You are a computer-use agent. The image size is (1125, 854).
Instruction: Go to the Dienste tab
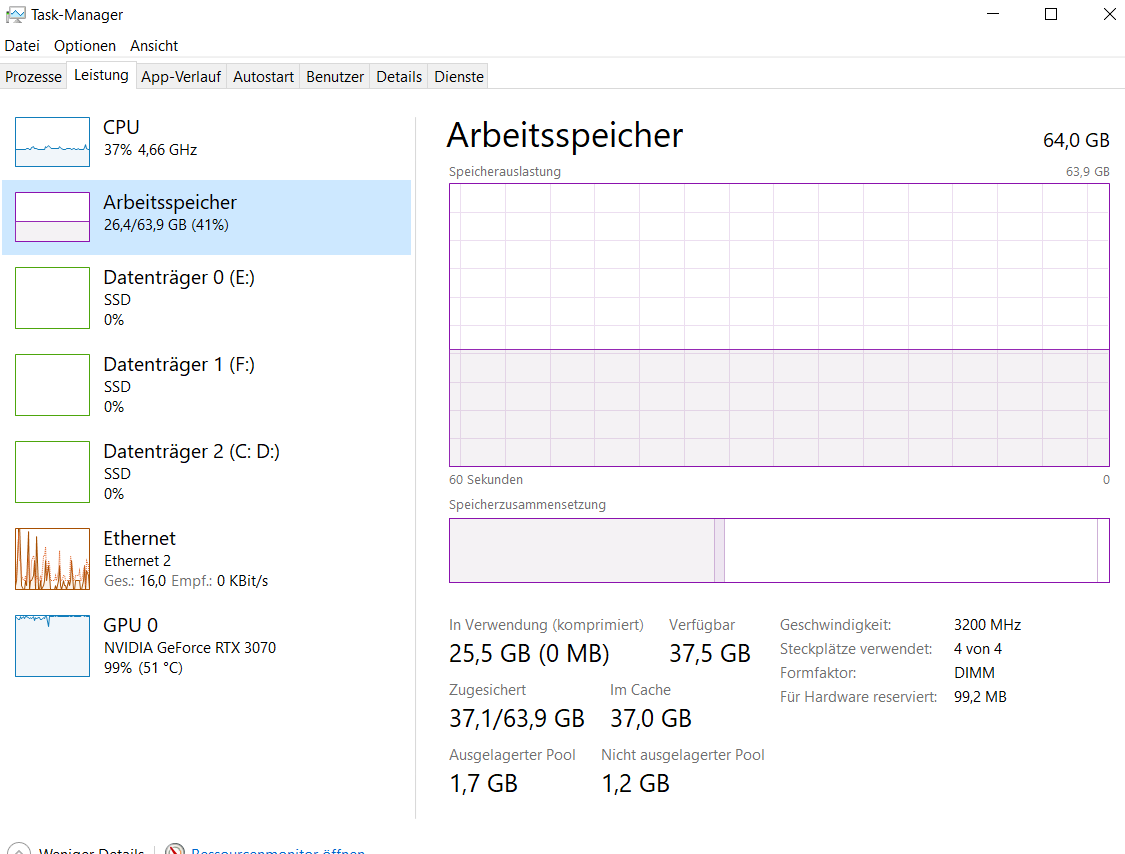[459, 77]
